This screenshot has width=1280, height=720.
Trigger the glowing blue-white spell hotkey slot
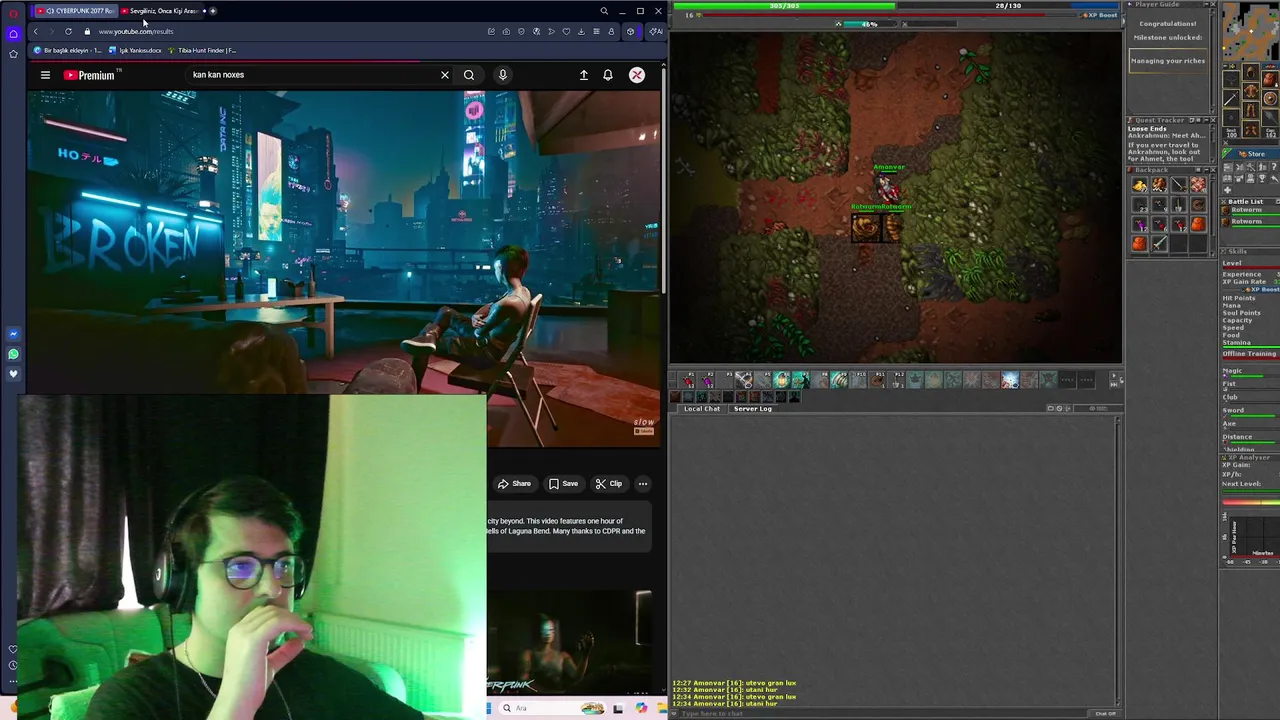1010,380
